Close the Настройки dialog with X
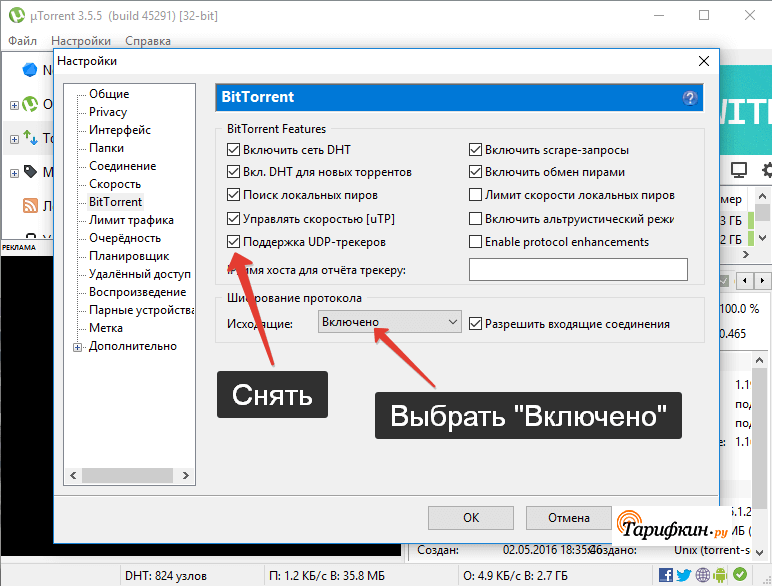 click(704, 61)
